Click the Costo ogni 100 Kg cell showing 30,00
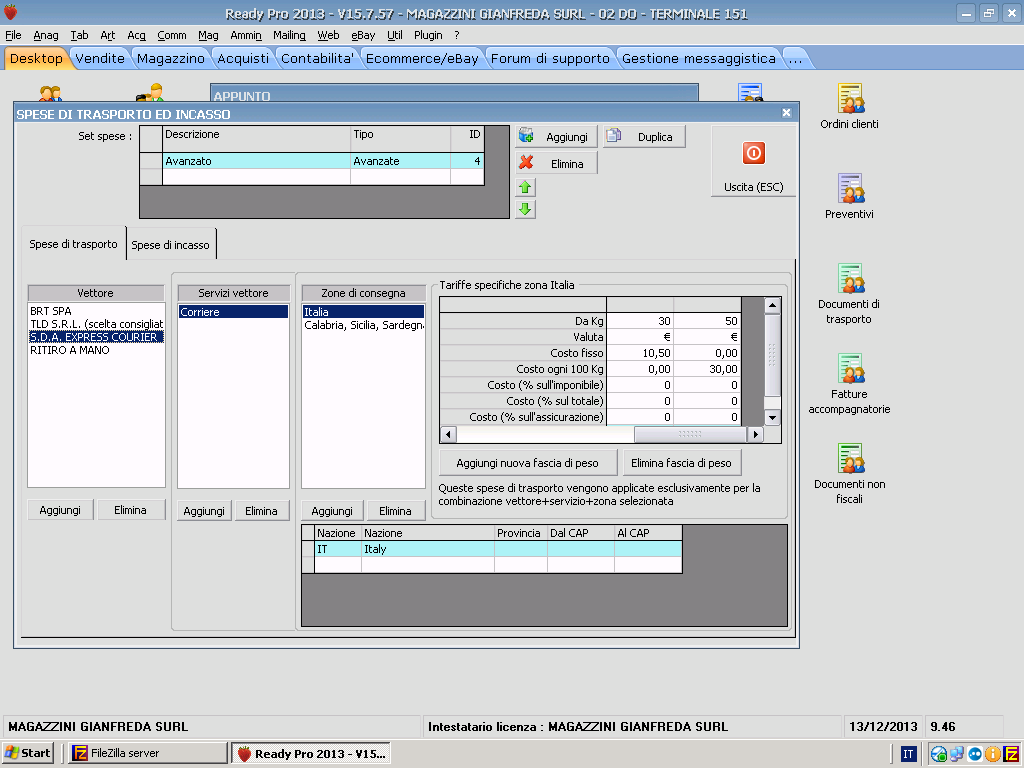 click(x=707, y=369)
